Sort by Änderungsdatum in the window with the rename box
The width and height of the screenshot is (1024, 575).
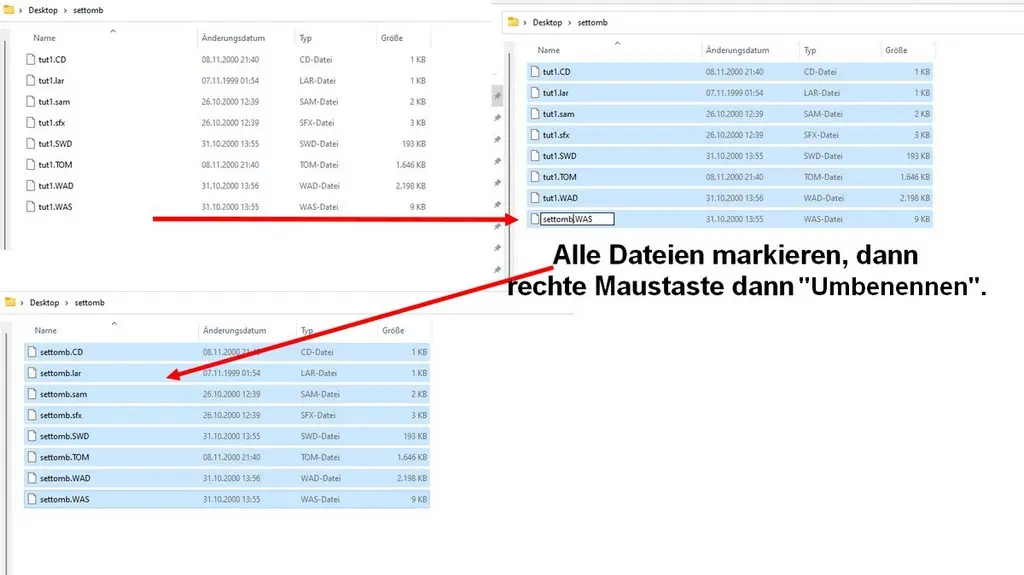pos(737,50)
